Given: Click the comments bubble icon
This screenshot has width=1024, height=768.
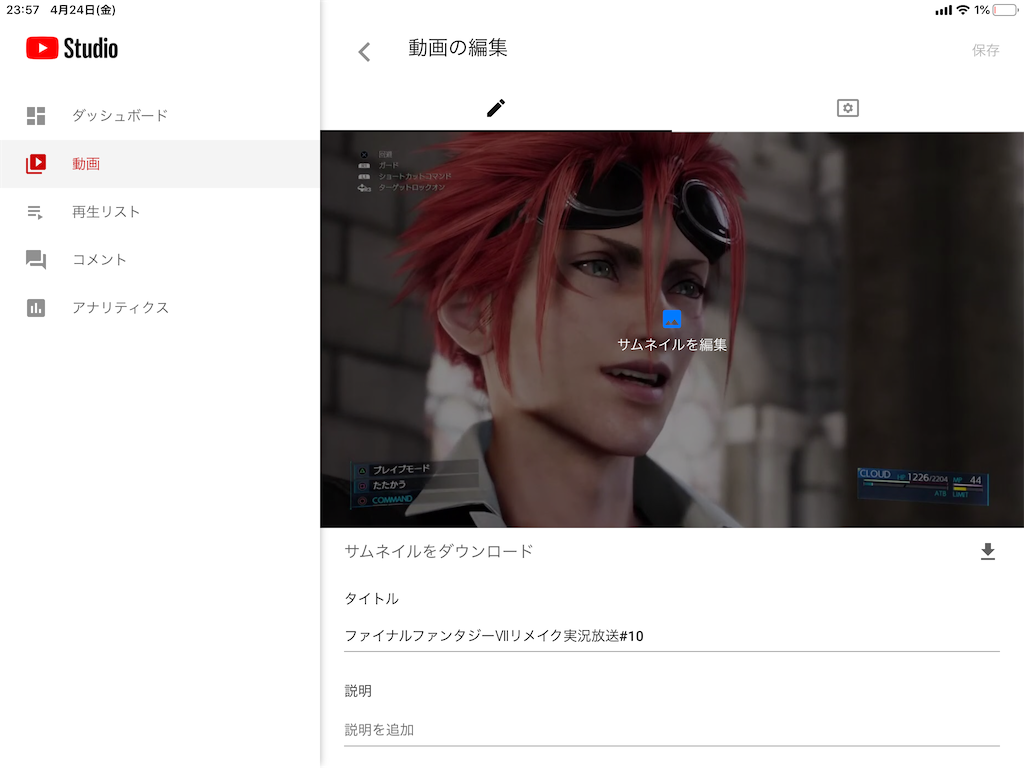Looking at the screenshot, I should [36, 260].
